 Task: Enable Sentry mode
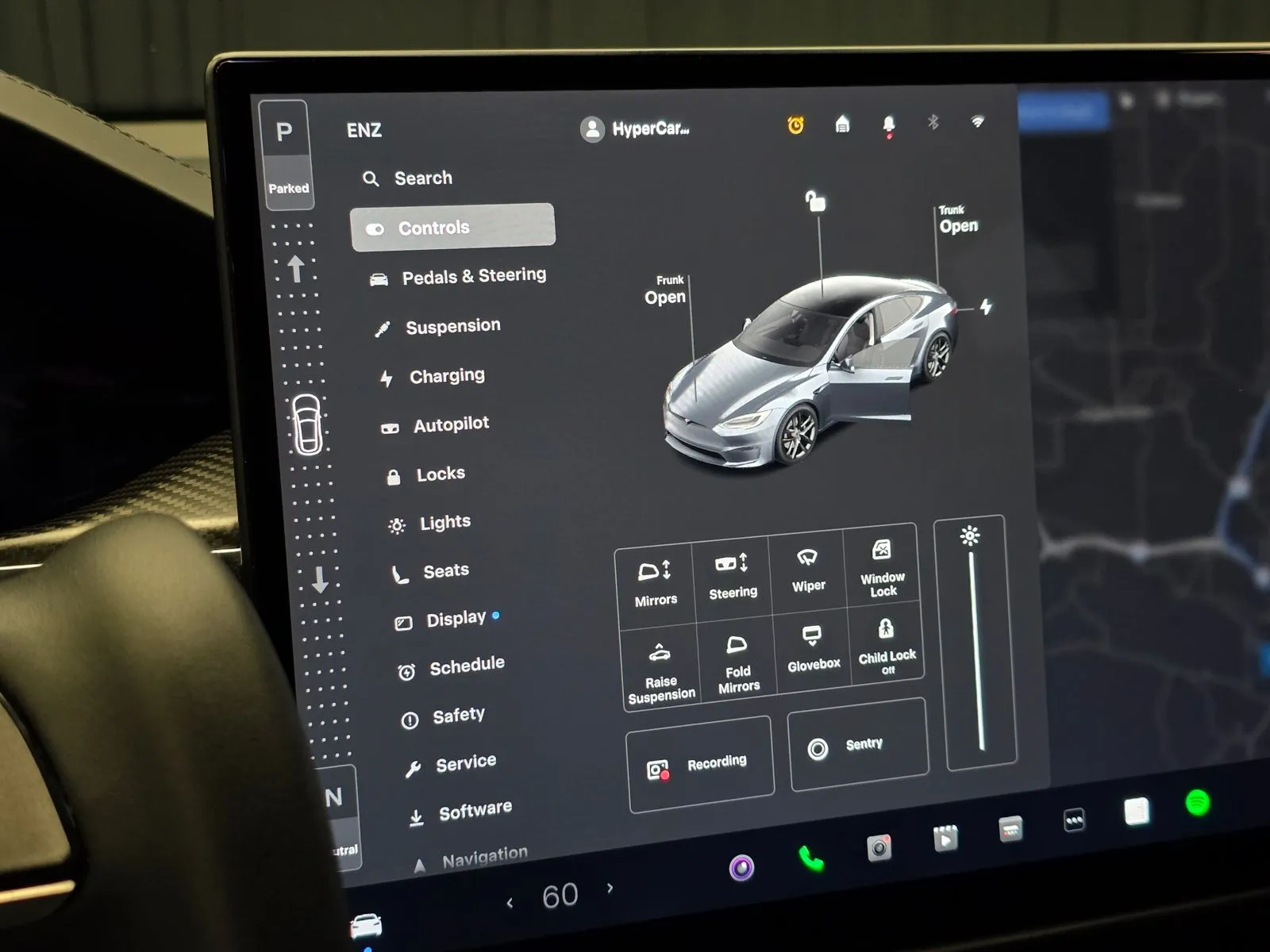858,745
